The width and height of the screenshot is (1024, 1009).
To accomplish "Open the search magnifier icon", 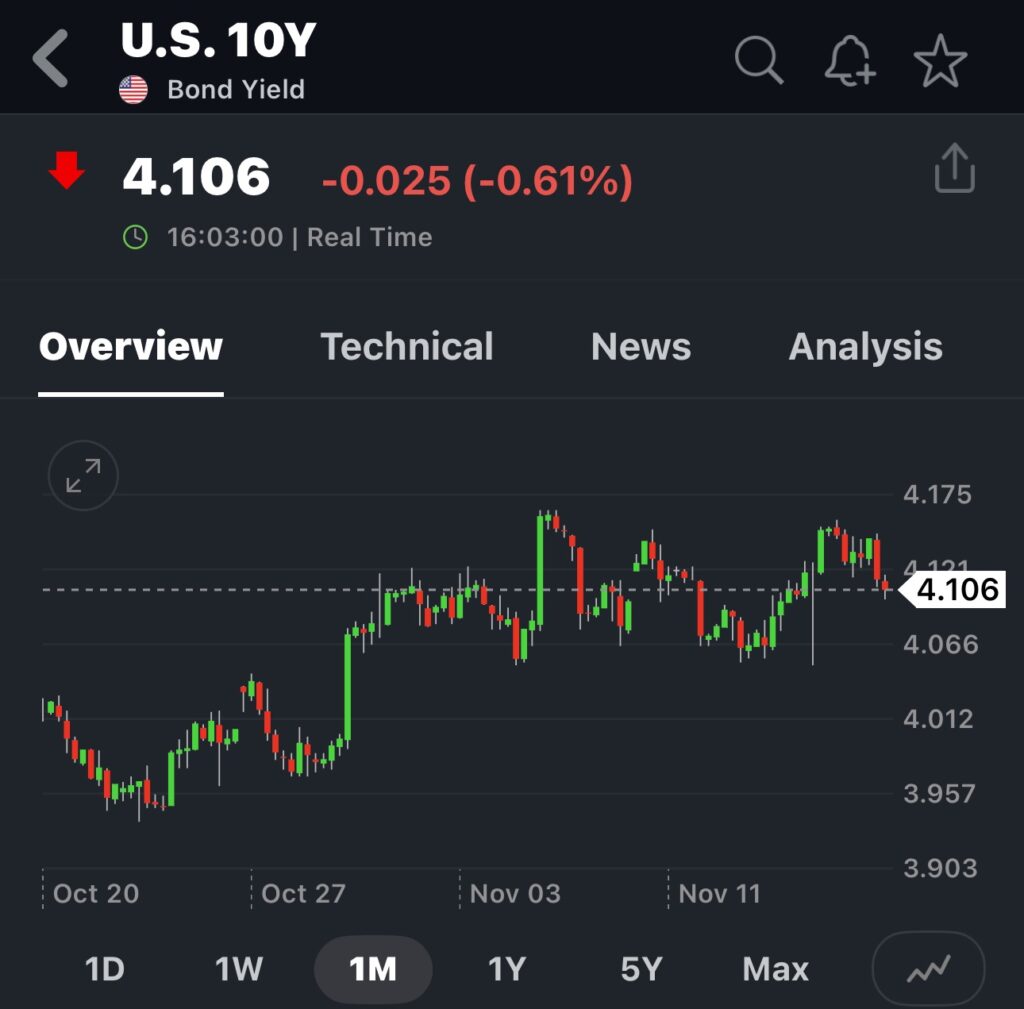I will click(x=758, y=60).
